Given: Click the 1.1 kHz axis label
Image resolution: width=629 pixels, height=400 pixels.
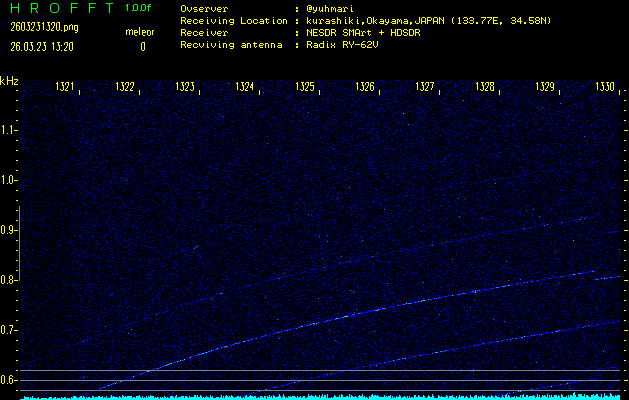Looking at the screenshot, I should pos(9,130).
